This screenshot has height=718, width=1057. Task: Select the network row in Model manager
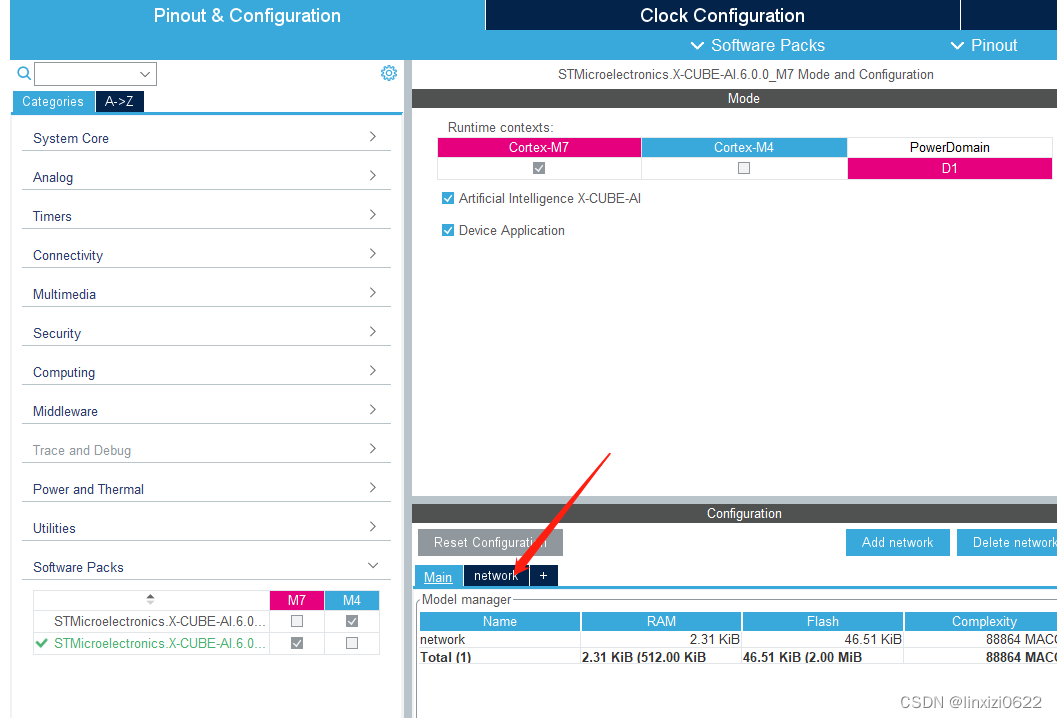(x=738, y=639)
